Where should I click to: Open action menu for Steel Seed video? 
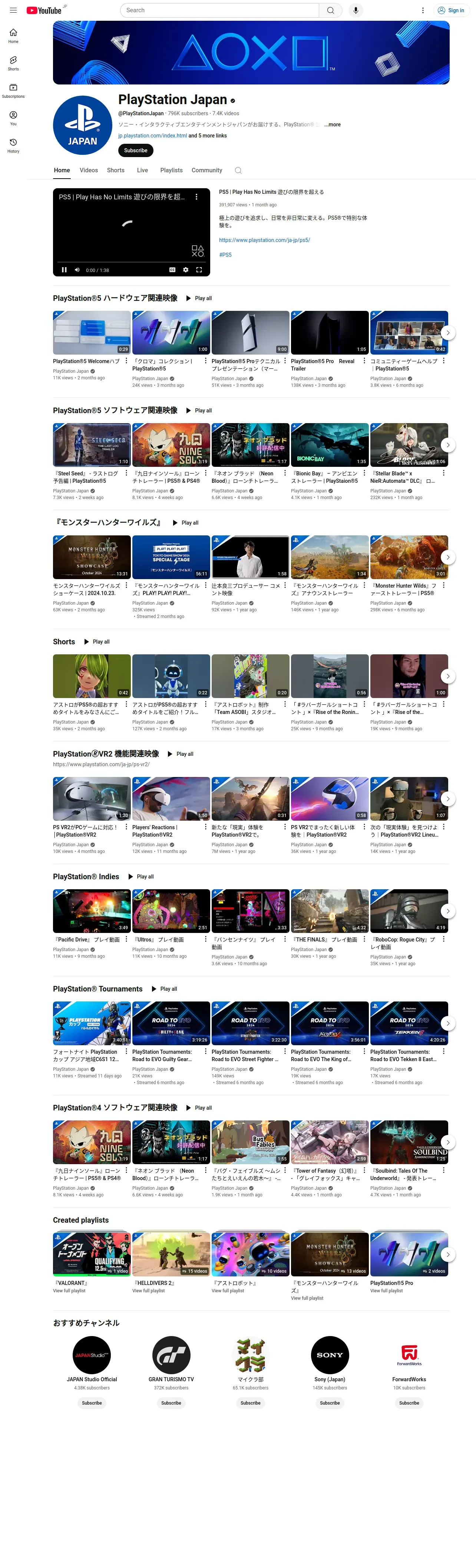[127, 473]
